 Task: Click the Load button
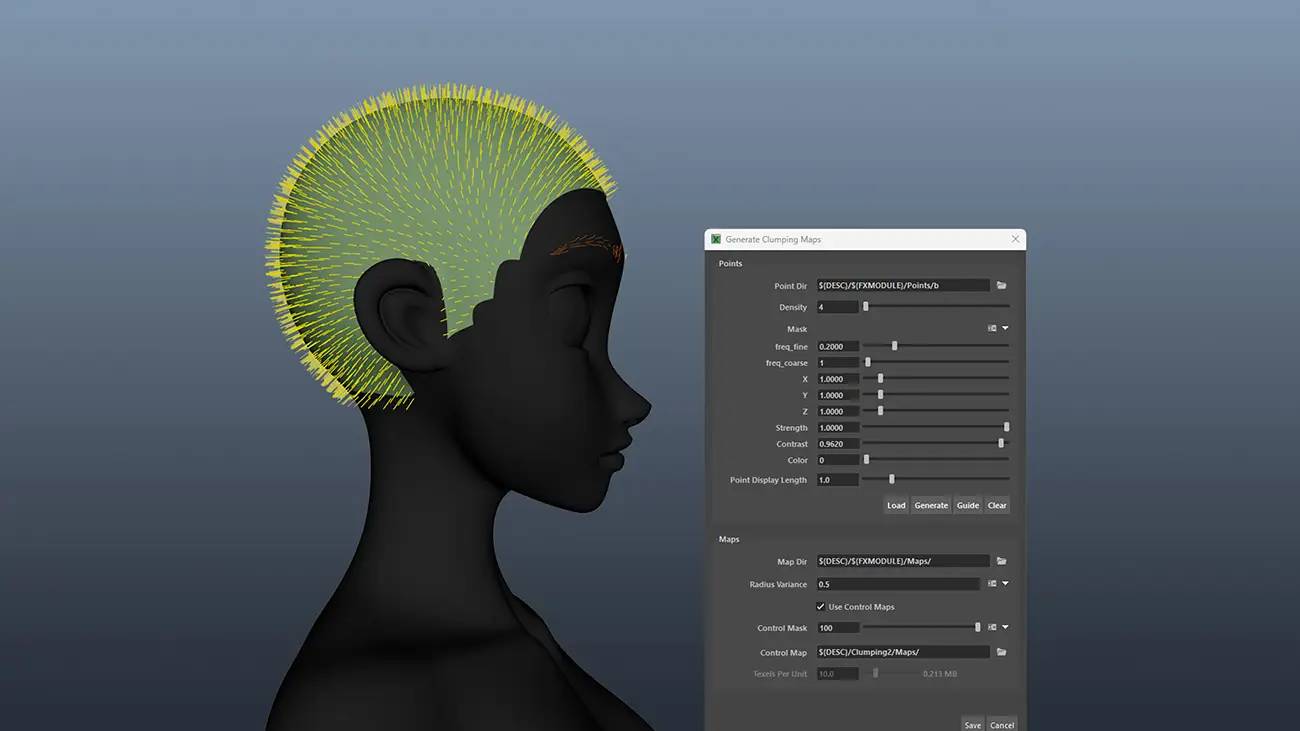pos(896,505)
